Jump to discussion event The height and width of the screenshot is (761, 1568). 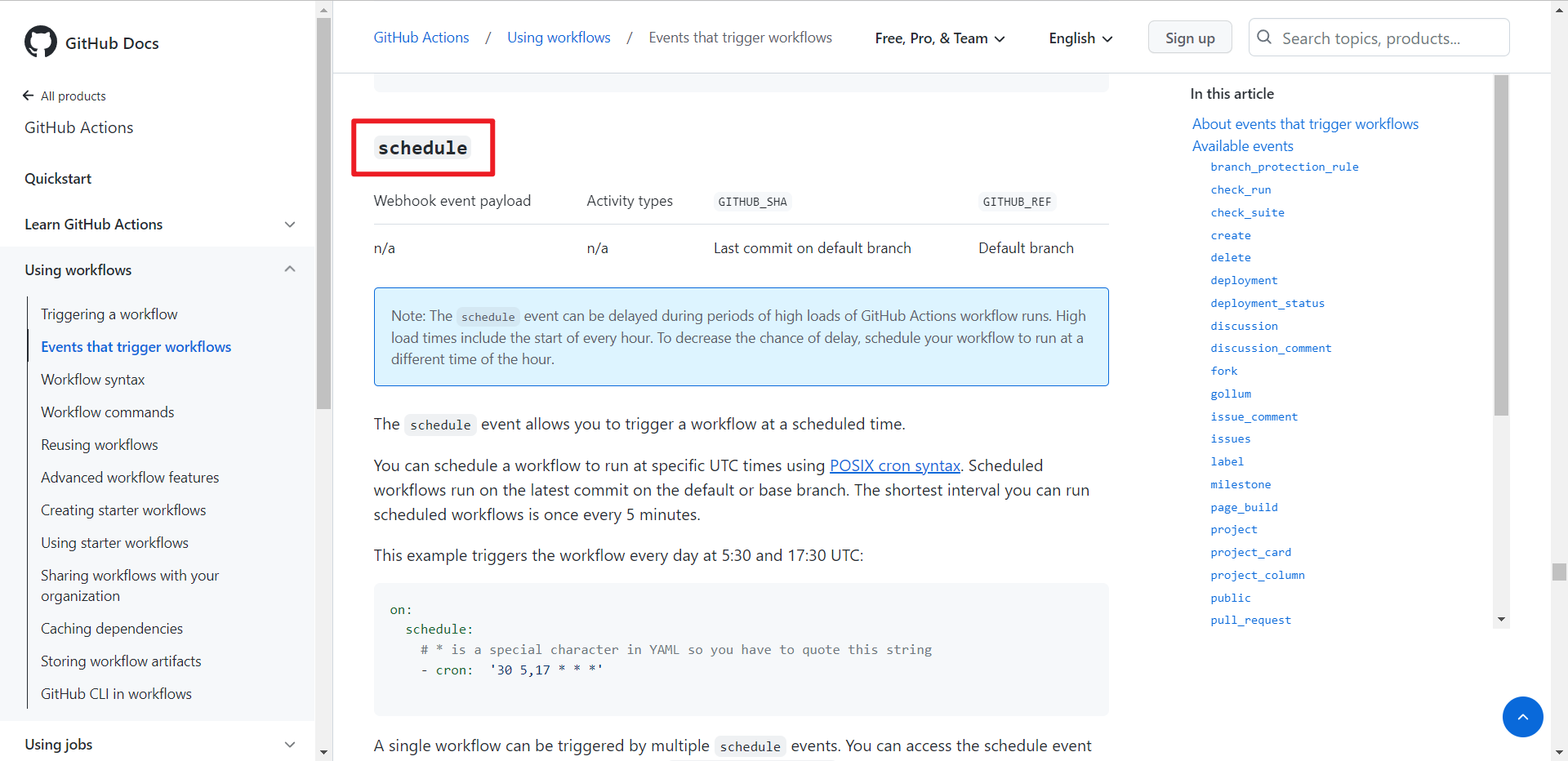[x=1244, y=326]
